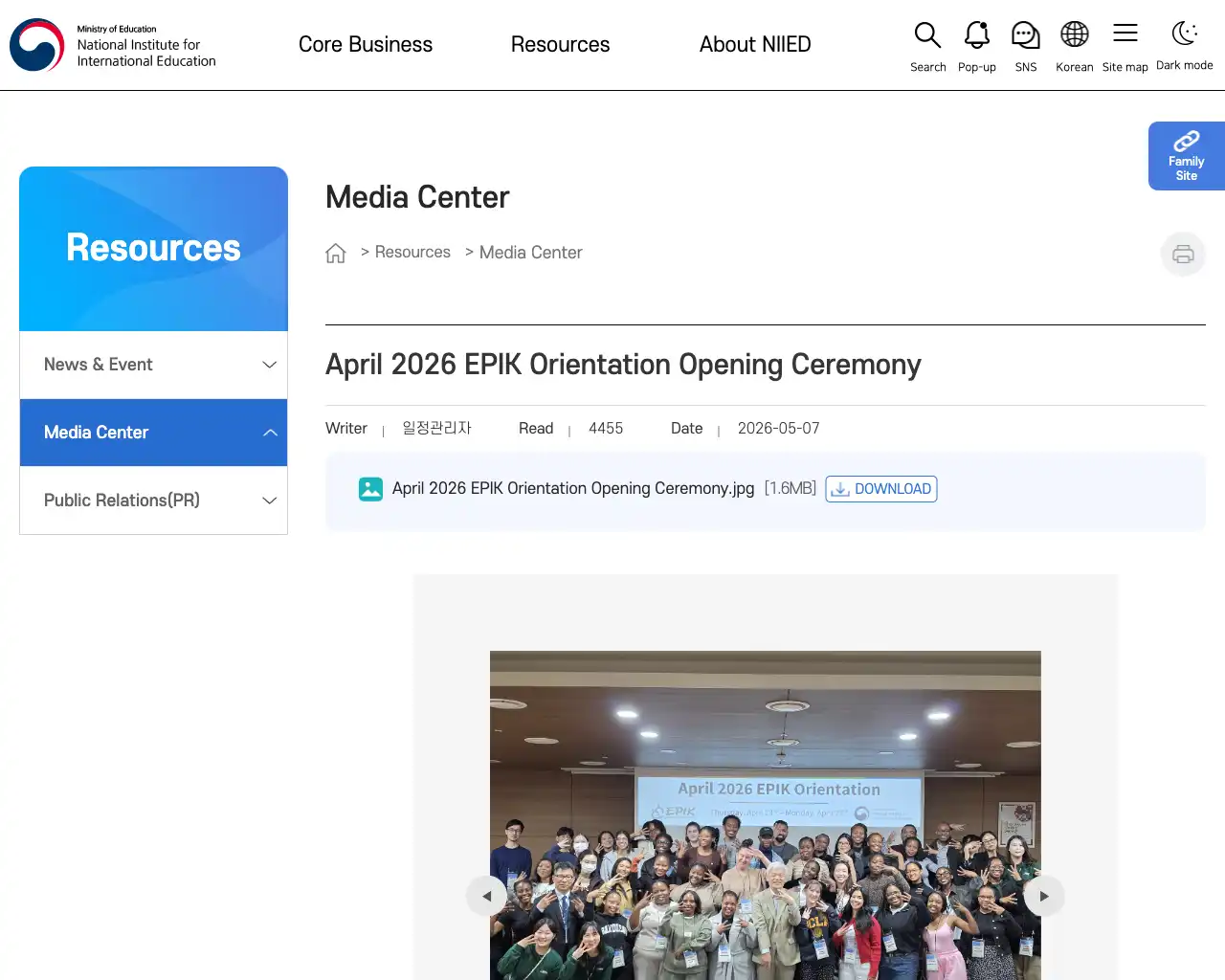Expand News & Event sidebar section

[153, 365]
